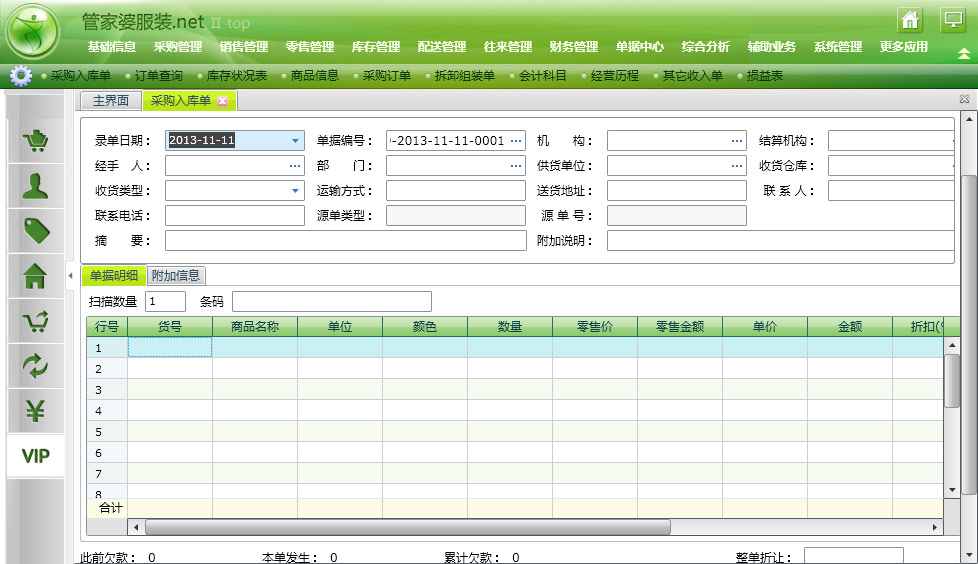Click the settings gear in shortcut bar

click(20, 76)
